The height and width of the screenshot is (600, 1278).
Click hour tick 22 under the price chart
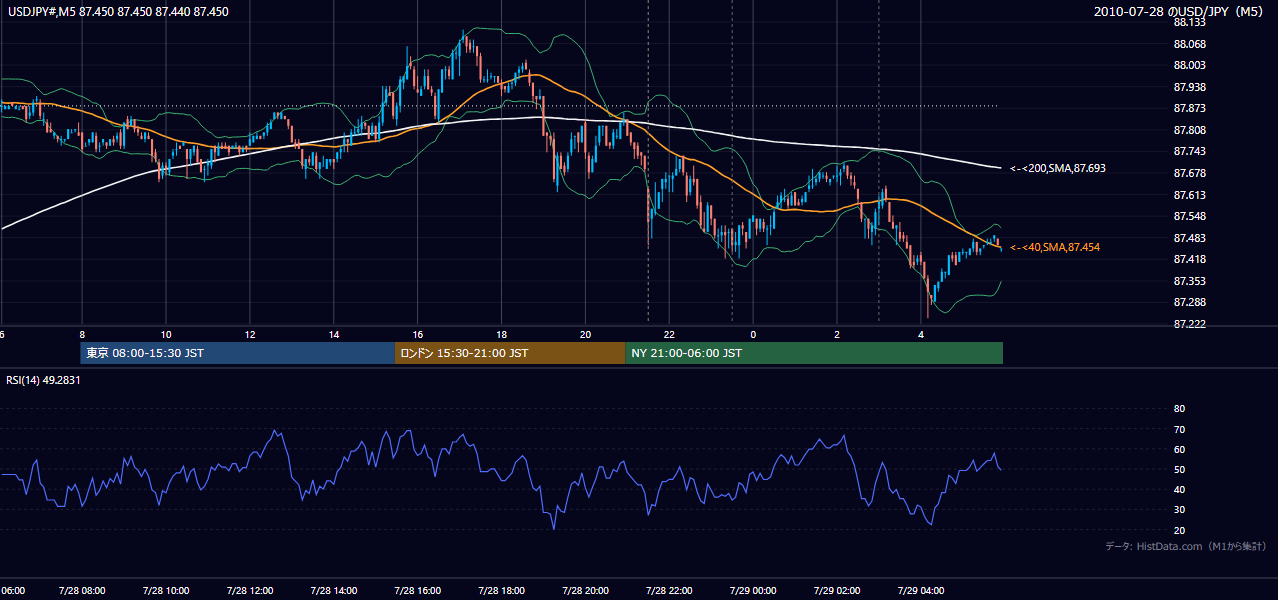coord(670,334)
